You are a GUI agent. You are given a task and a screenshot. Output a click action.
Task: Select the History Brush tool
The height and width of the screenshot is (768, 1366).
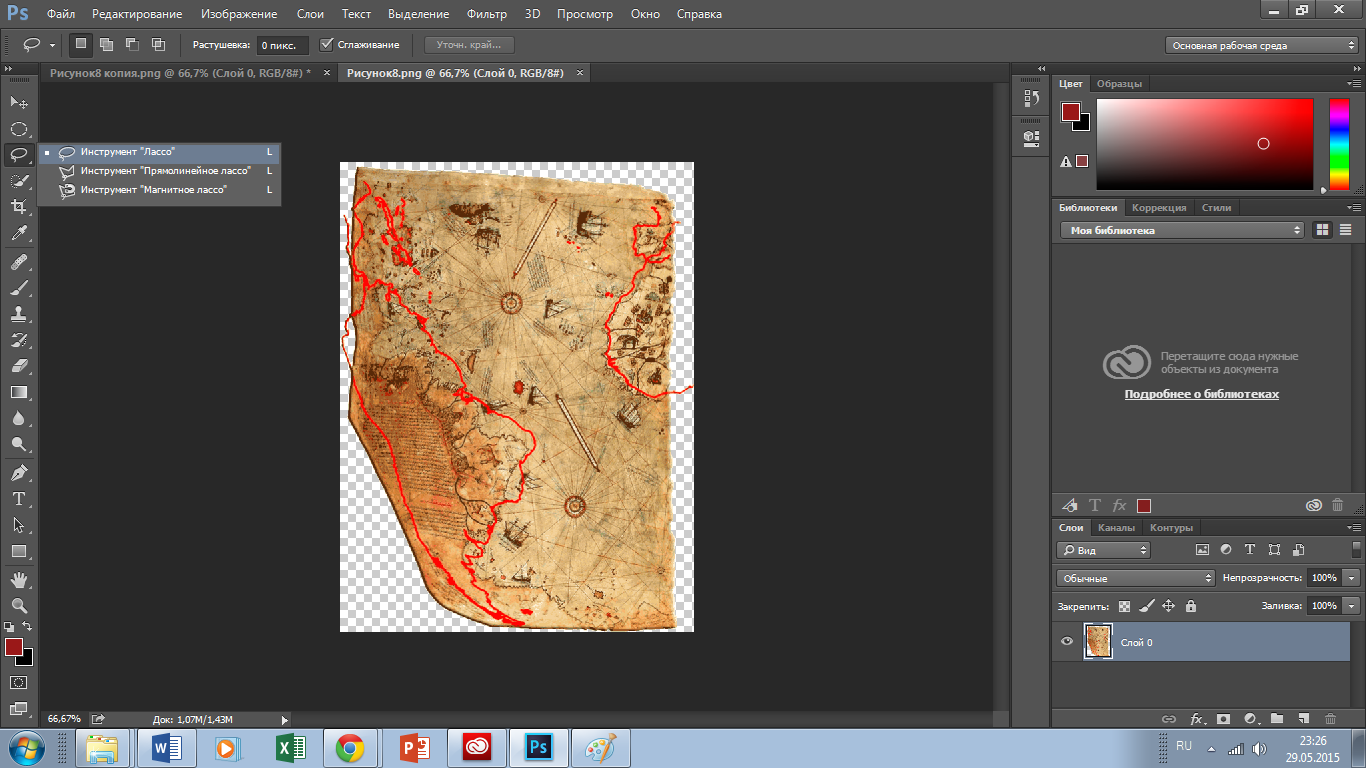tap(19, 340)
